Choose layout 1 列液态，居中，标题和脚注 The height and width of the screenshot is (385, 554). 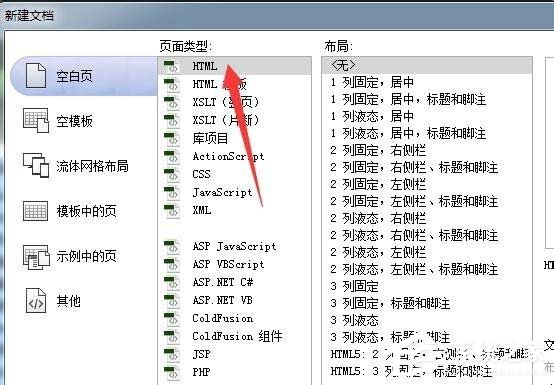coord(408,133)
